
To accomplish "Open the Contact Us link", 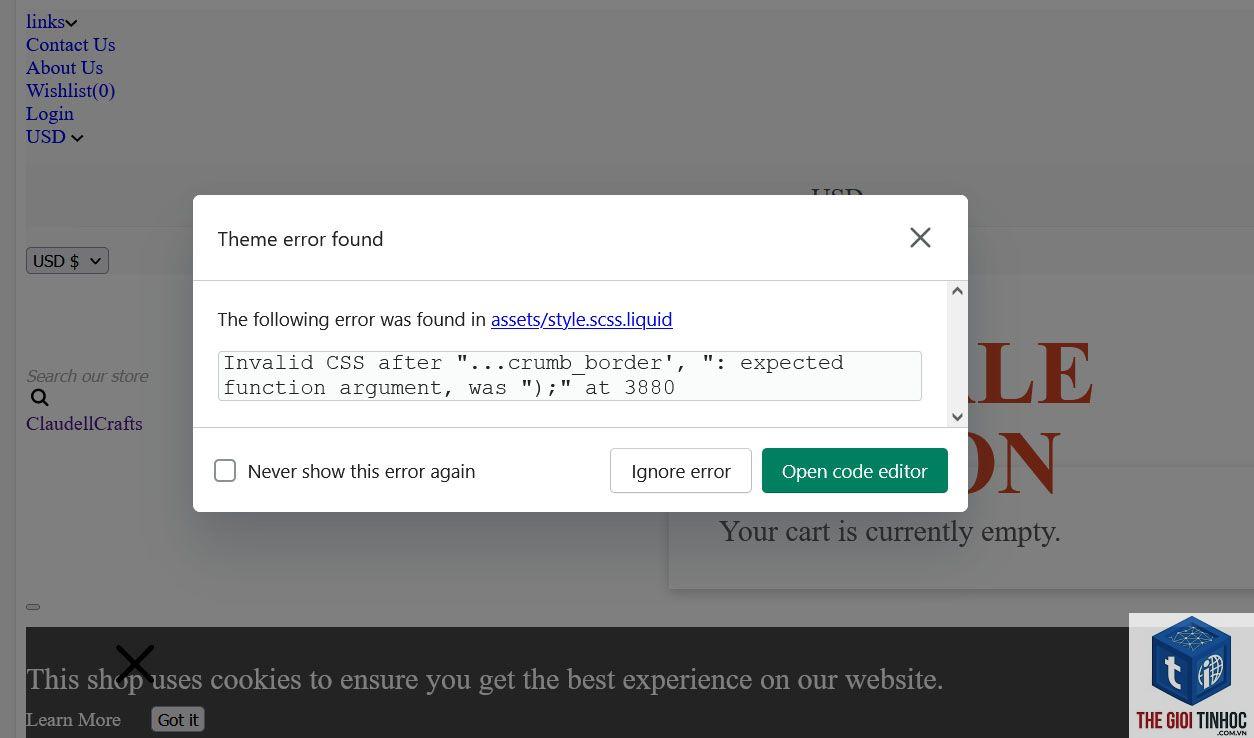I will [70, 44].
